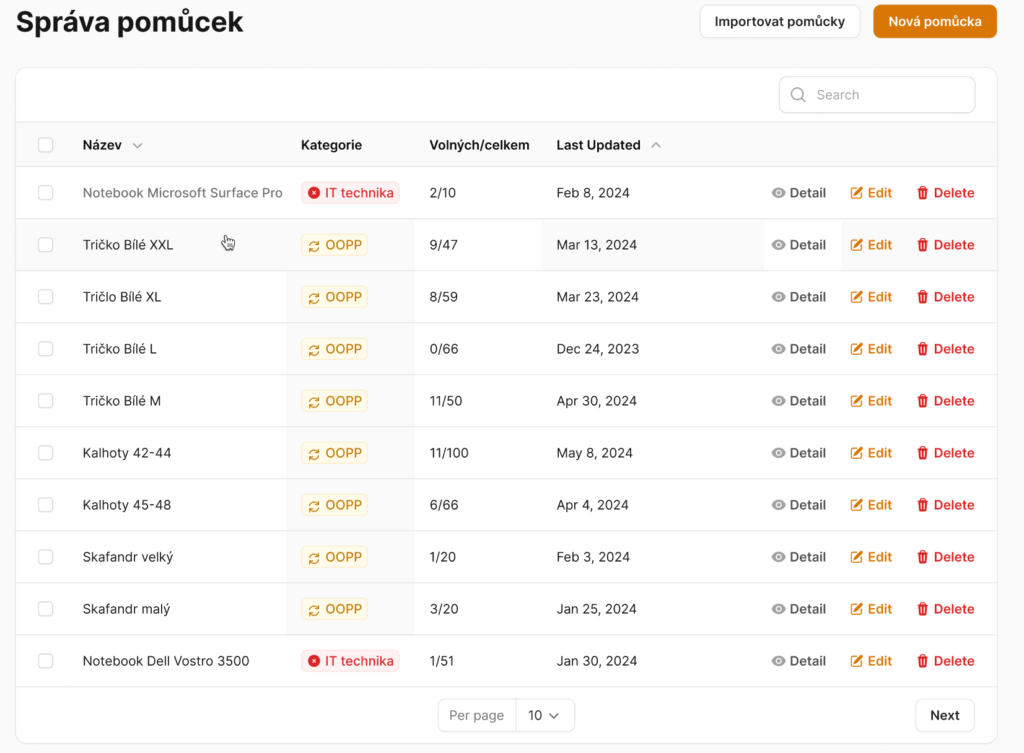Toggle the select-all checkbox in the table header

click(46, 145)
